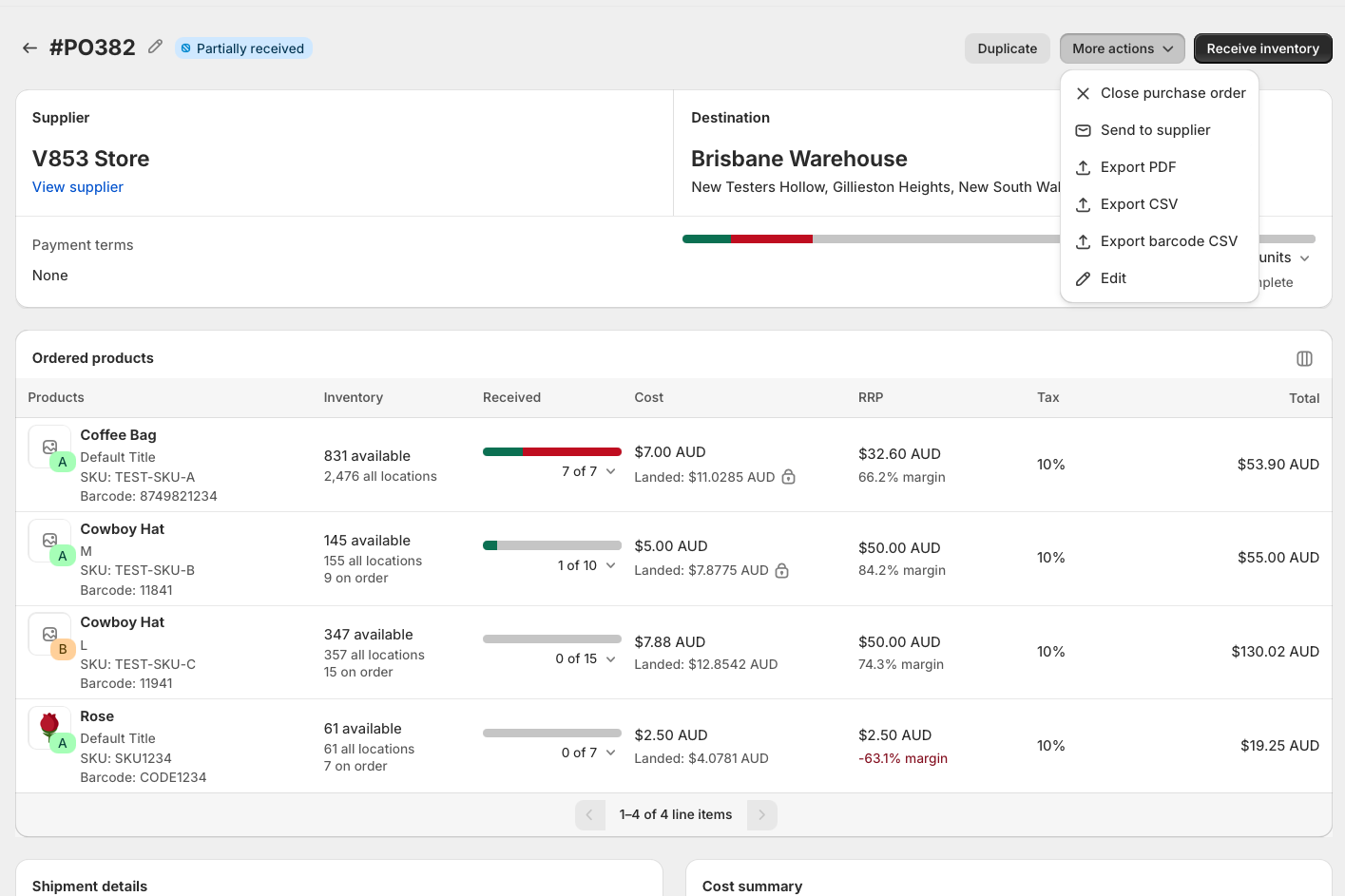The height and width of the screenshot is (896, 1345).
Task: Click Barcode: 8749821234 text
Action: coord(148,496)
